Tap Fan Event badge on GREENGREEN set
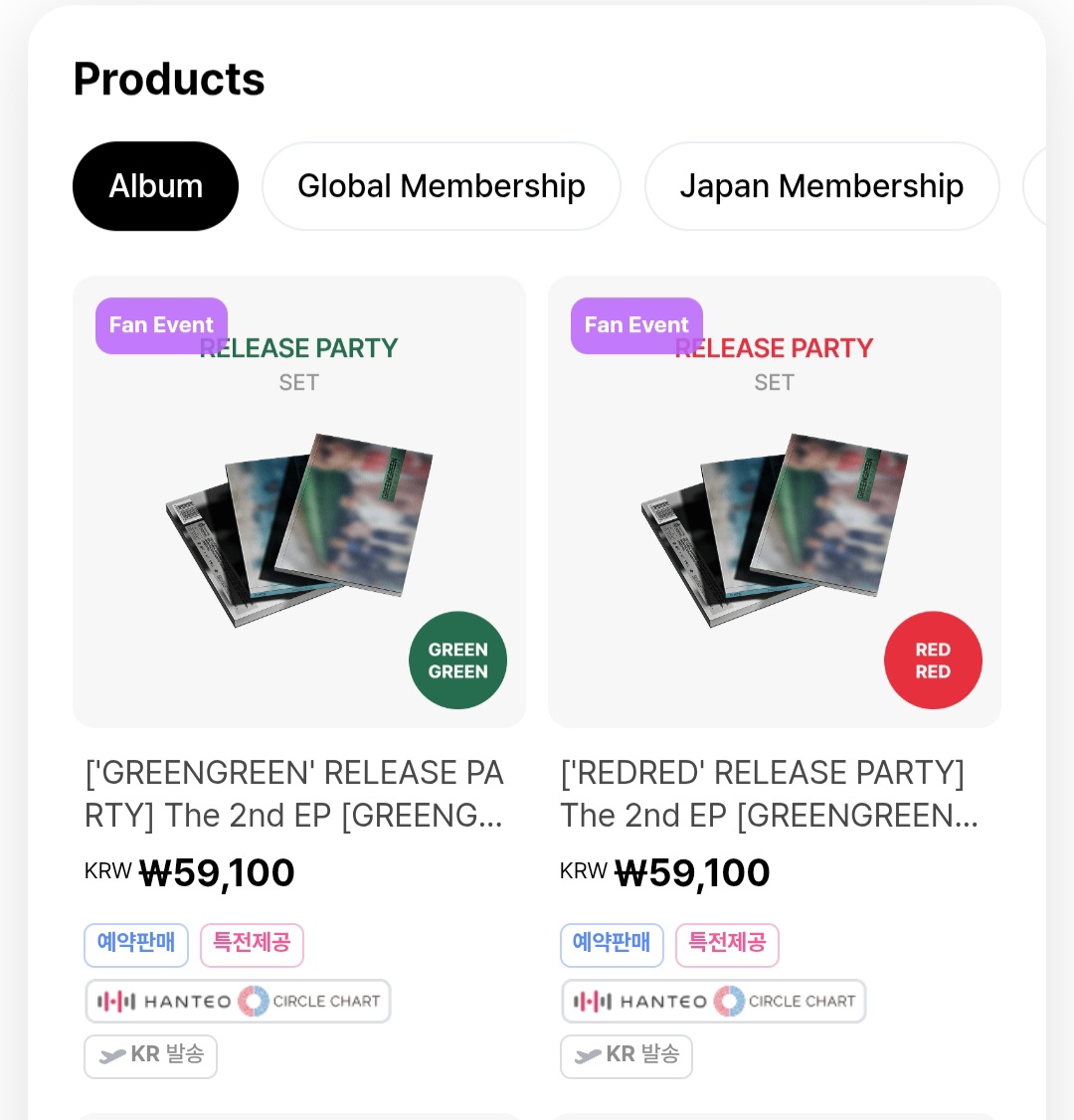Image resolution: width=1074 pixels, height=1120 pixels. point(161,325)
